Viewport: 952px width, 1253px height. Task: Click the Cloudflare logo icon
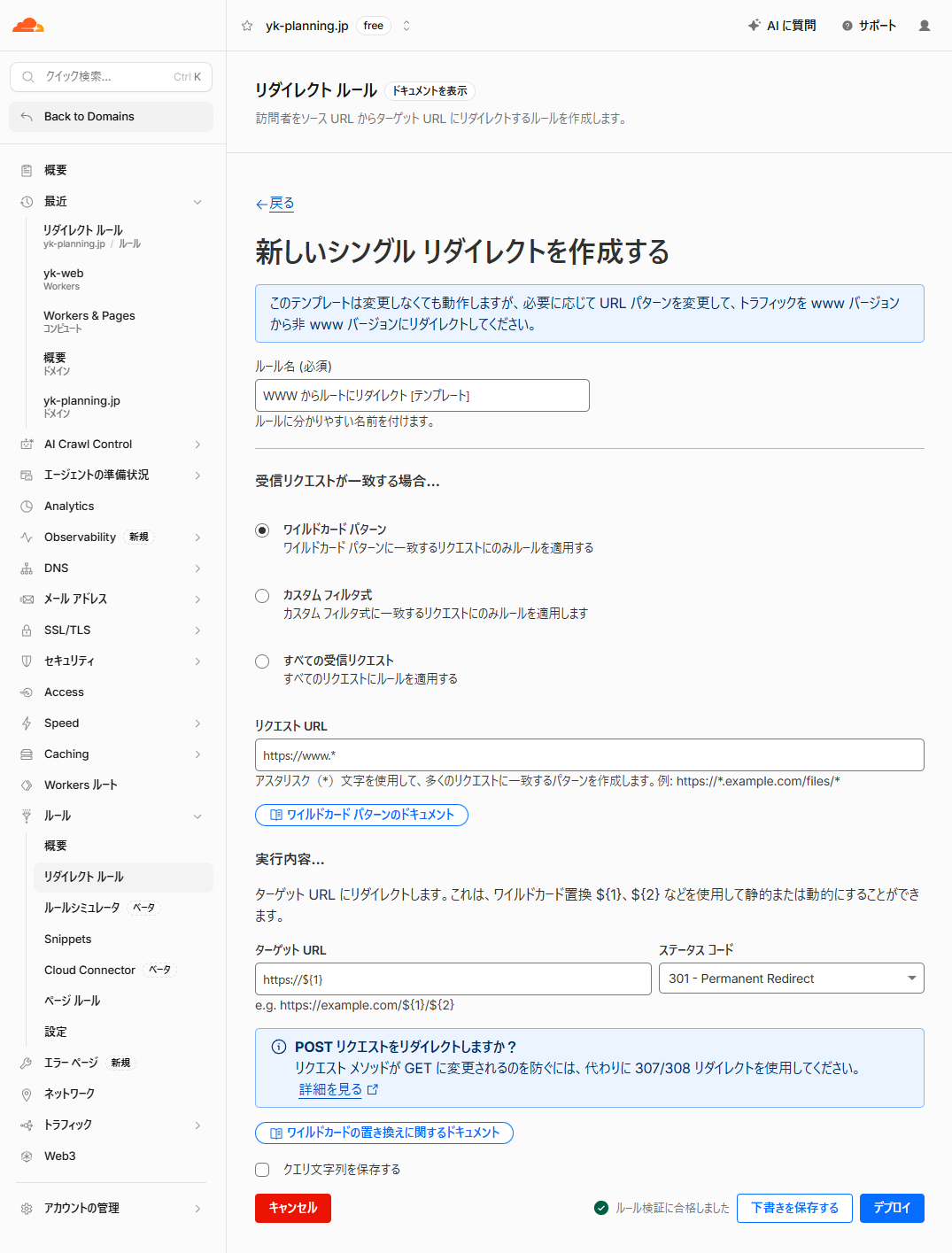tap(28, 26)
